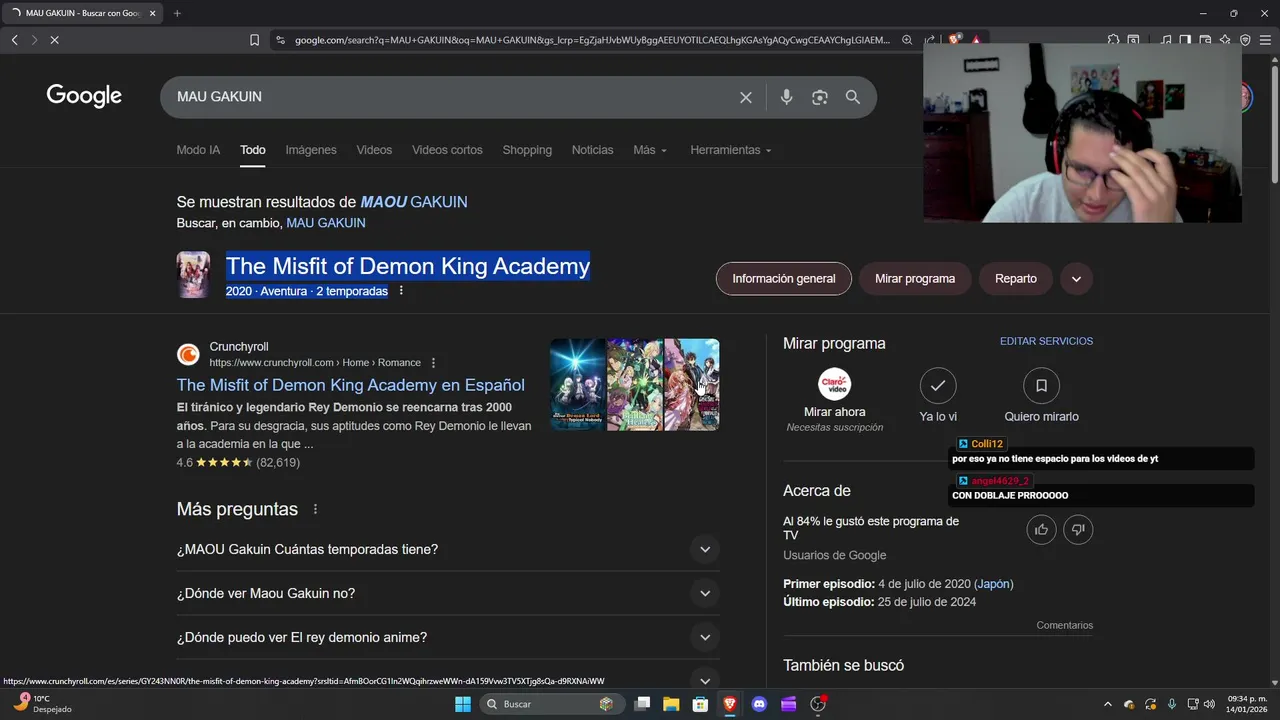The height and width of the screenshot is (720, 1280).
Task: Click the show poster thumbnail beside title
Action: pos(193,275)
